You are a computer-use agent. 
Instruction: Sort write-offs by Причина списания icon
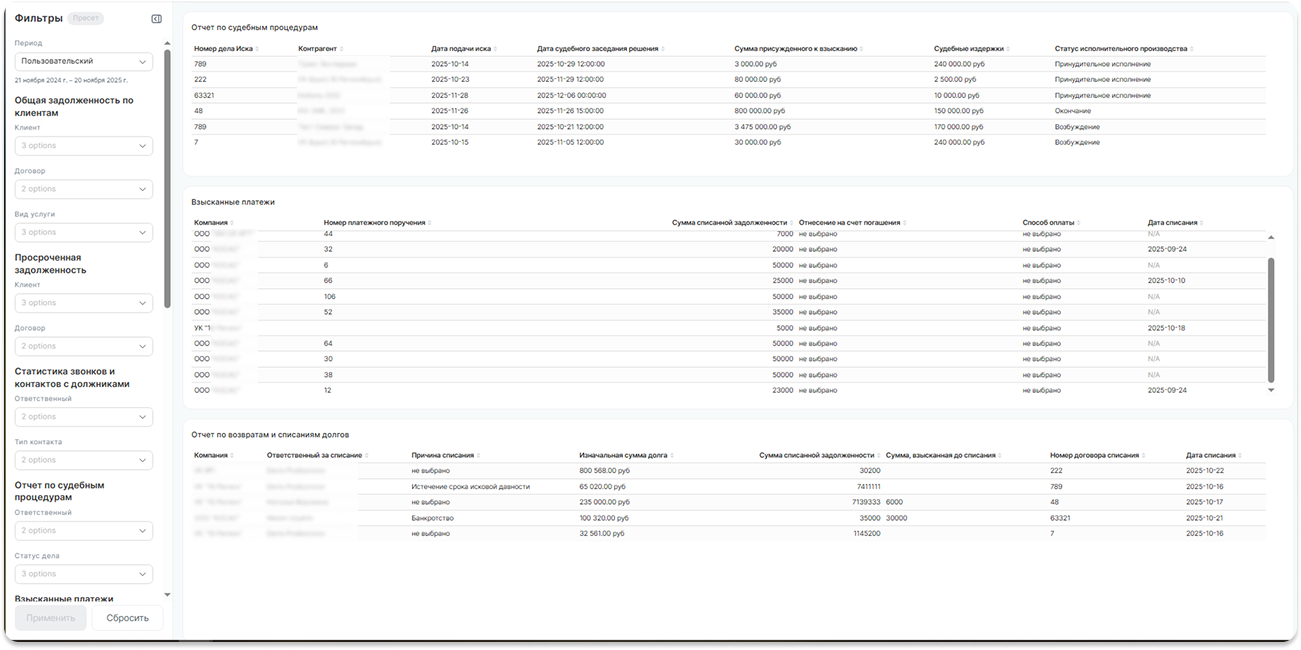point(478,455)
